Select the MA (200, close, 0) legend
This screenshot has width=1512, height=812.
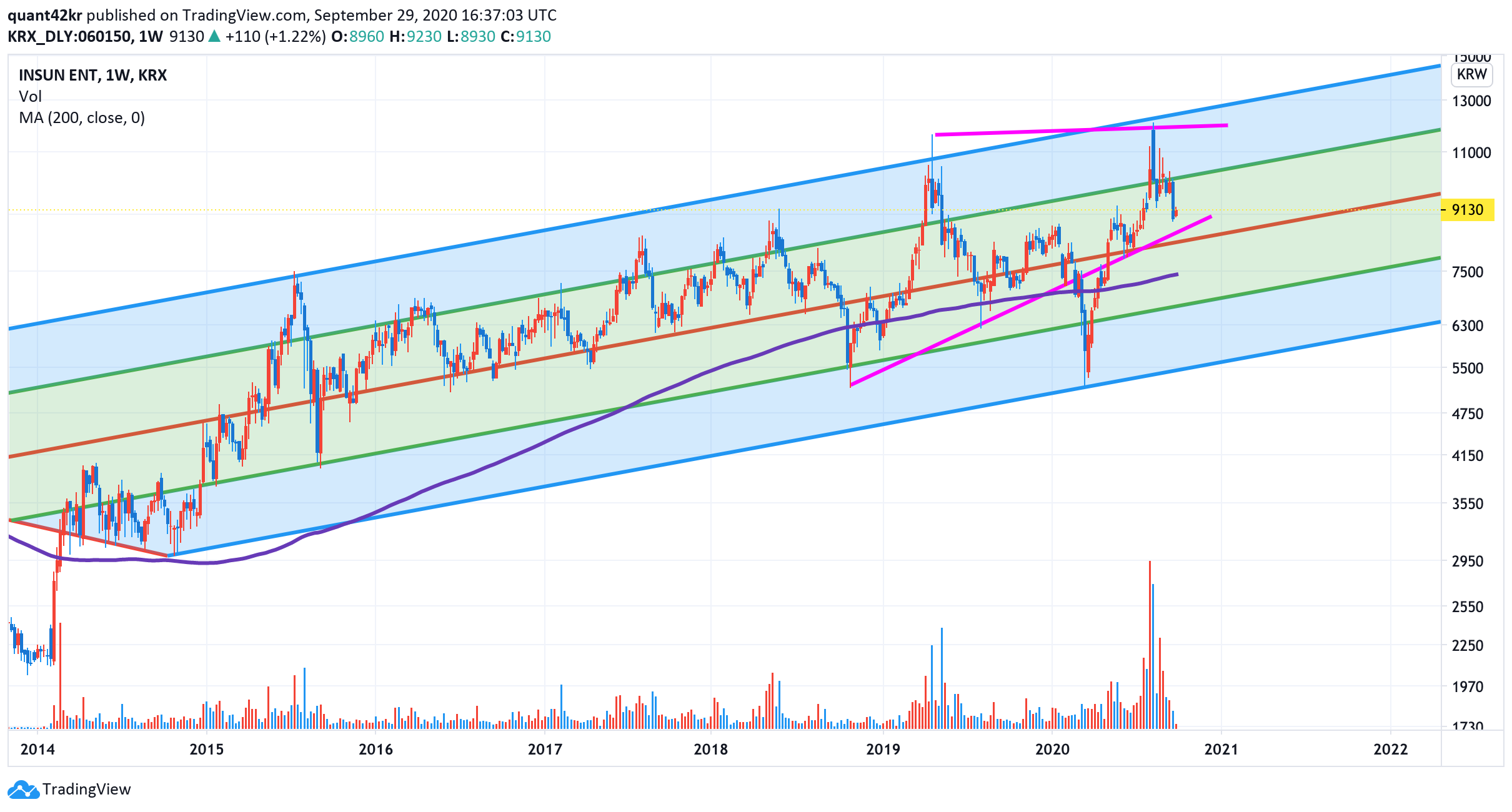pos(82,118)
